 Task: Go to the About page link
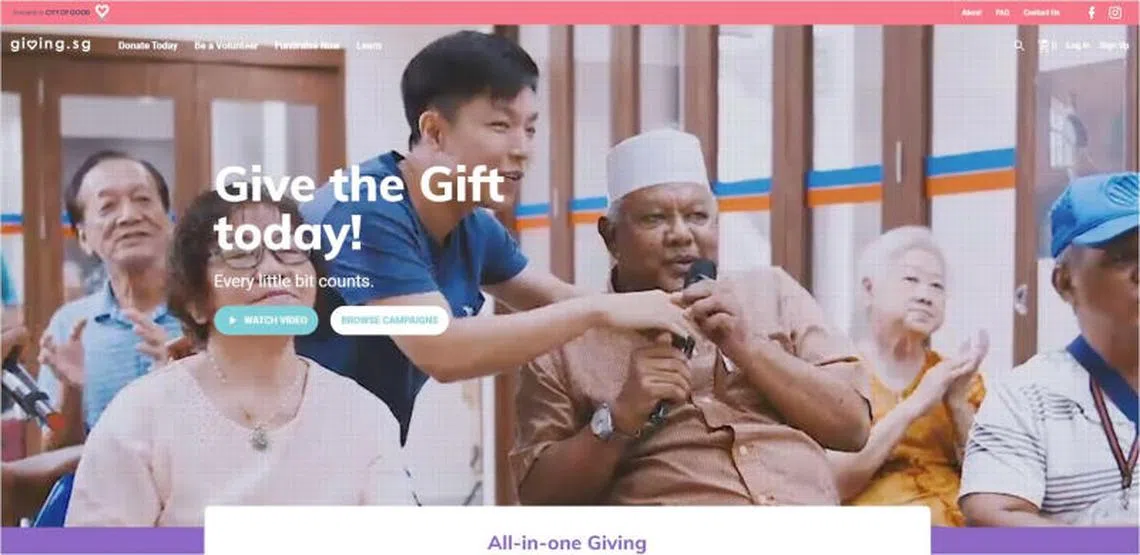tap(971, 12)
